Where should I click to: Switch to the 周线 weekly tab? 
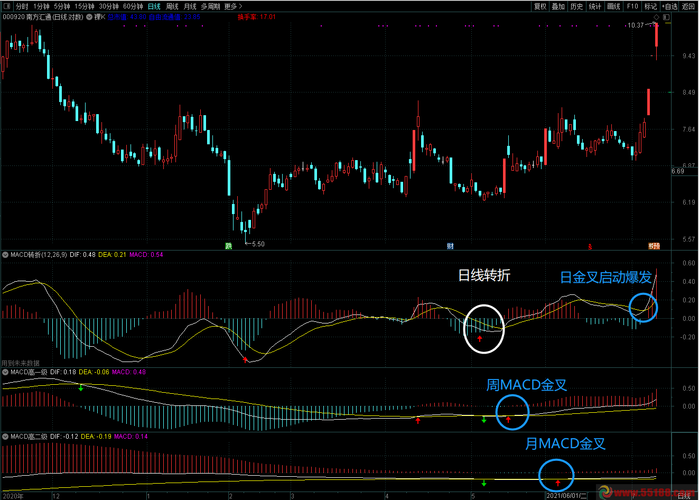[x=172, y=6]
